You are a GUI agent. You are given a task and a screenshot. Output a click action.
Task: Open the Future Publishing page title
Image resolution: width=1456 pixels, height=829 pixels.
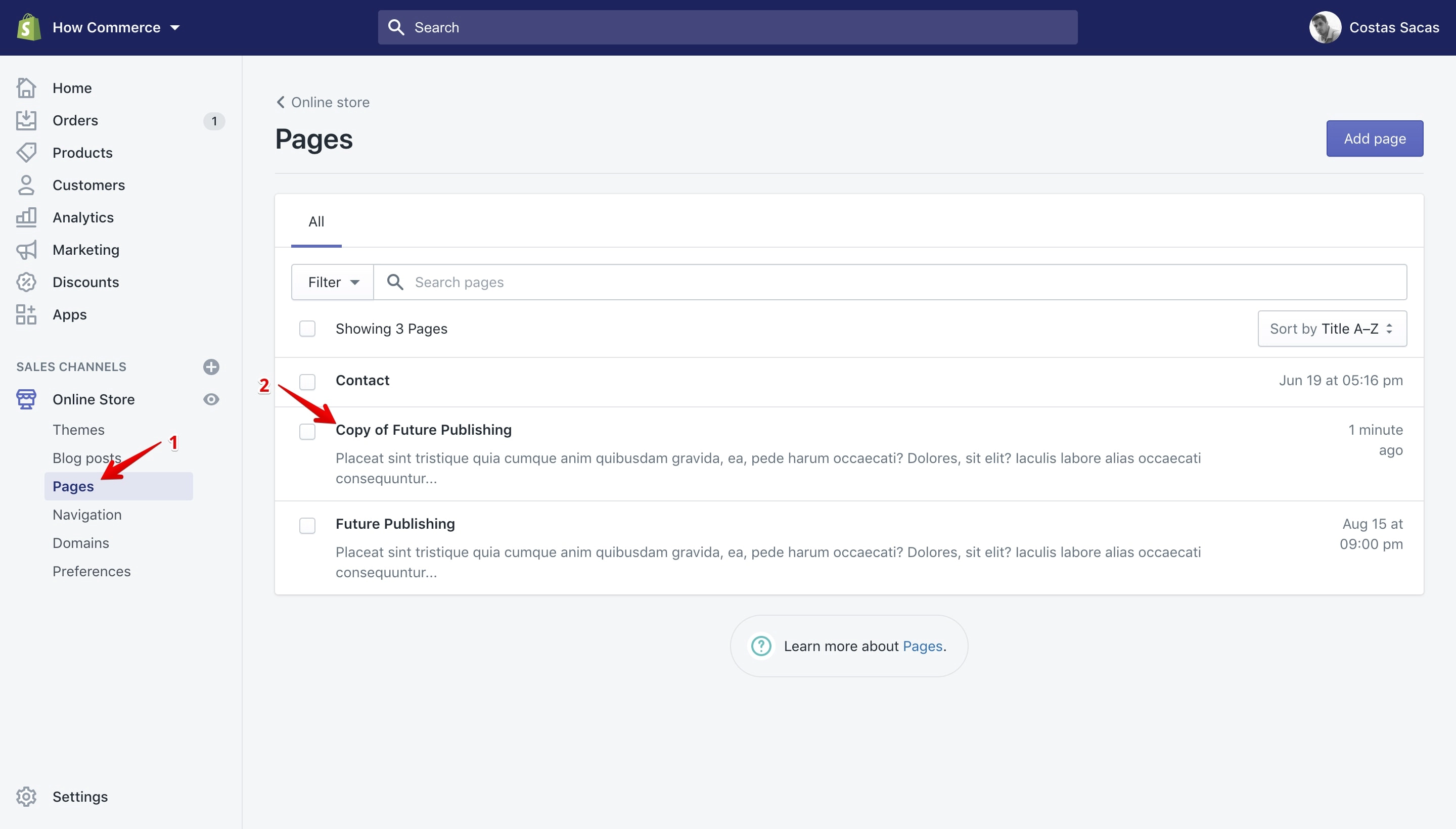tap(395, 523)
